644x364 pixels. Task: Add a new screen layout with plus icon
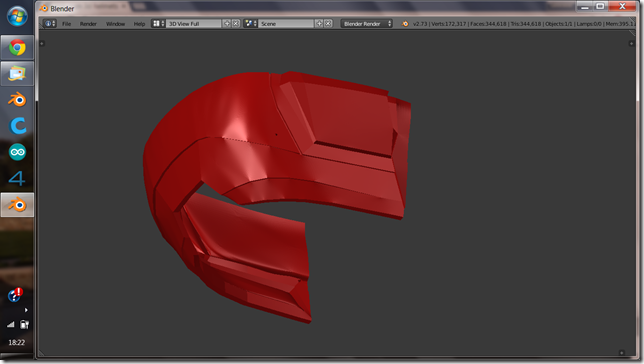point(227,23)
